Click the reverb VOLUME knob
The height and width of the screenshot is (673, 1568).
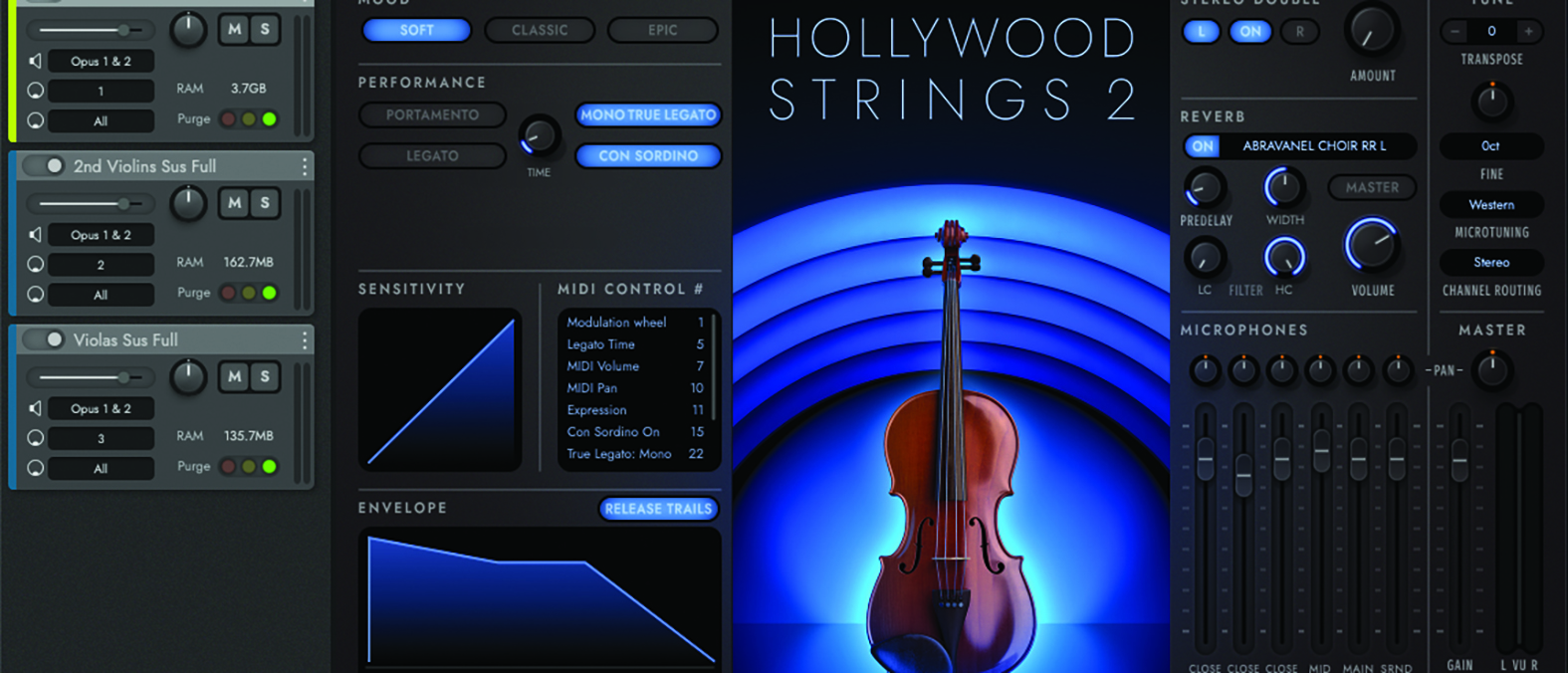coord(1372,245)
